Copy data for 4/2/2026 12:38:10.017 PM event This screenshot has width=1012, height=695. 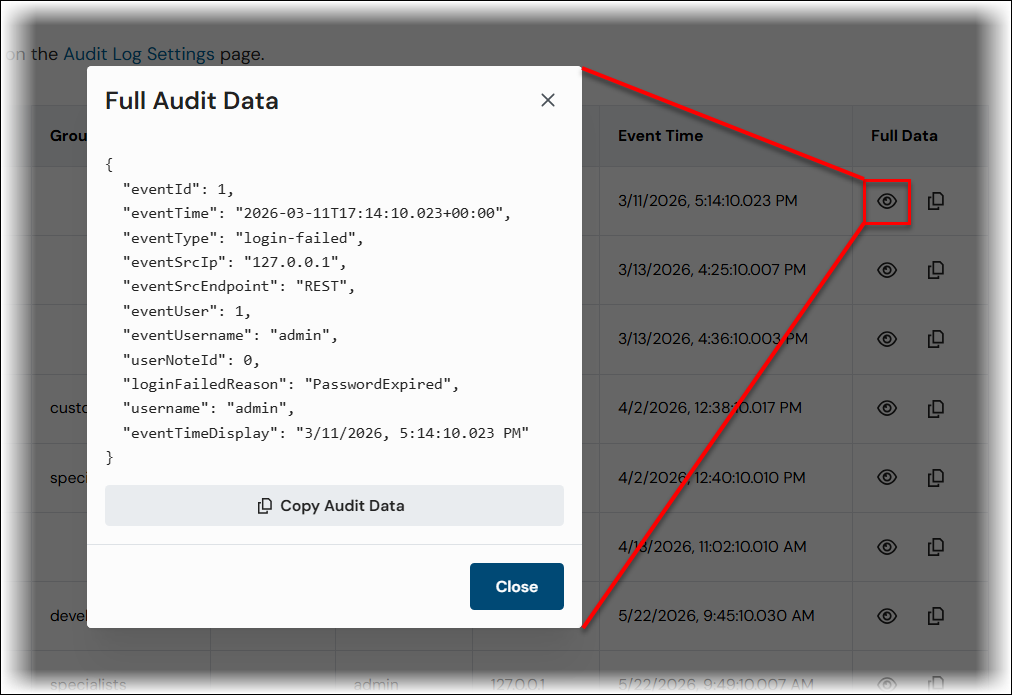tap(936, 408)
